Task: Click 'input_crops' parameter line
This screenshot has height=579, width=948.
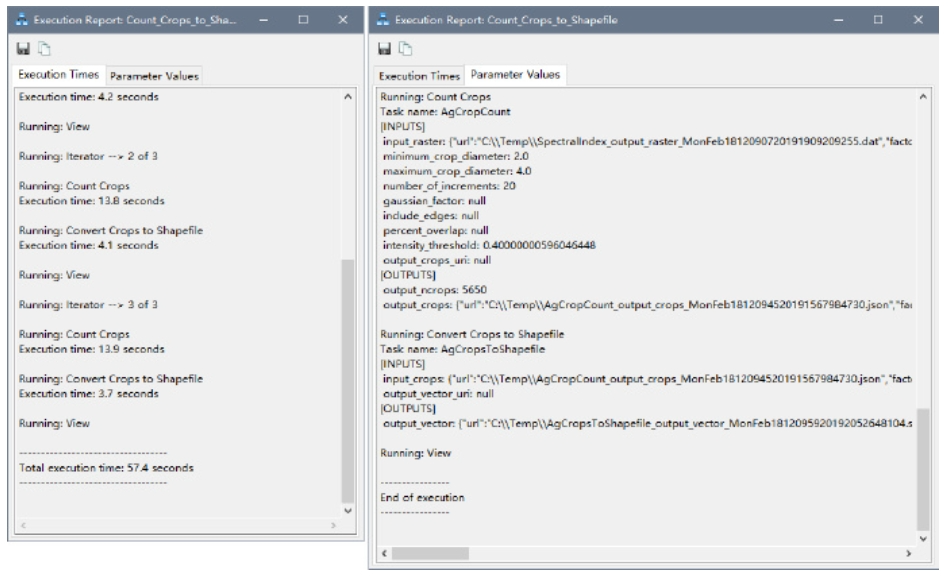Action: coord(647,379)
